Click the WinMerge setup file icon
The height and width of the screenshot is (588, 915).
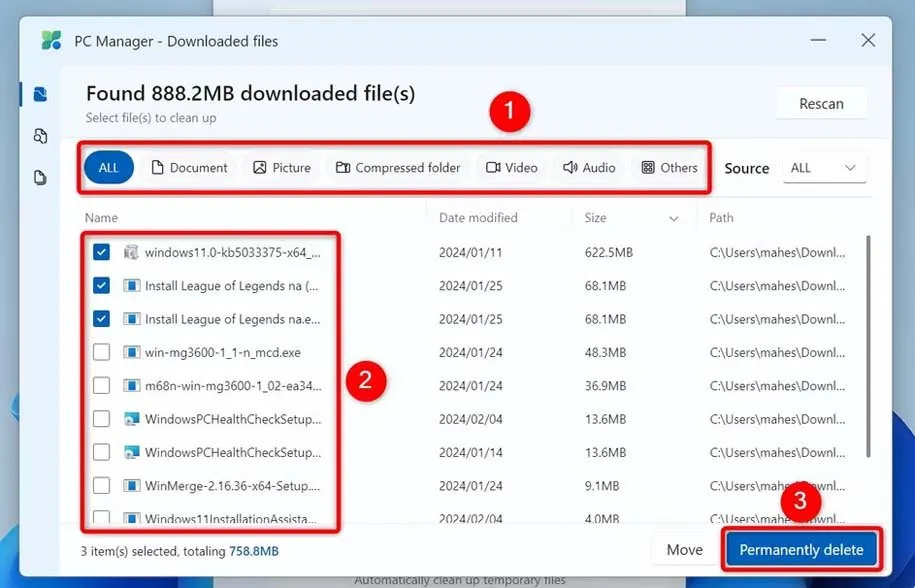(x=131, y=486)
